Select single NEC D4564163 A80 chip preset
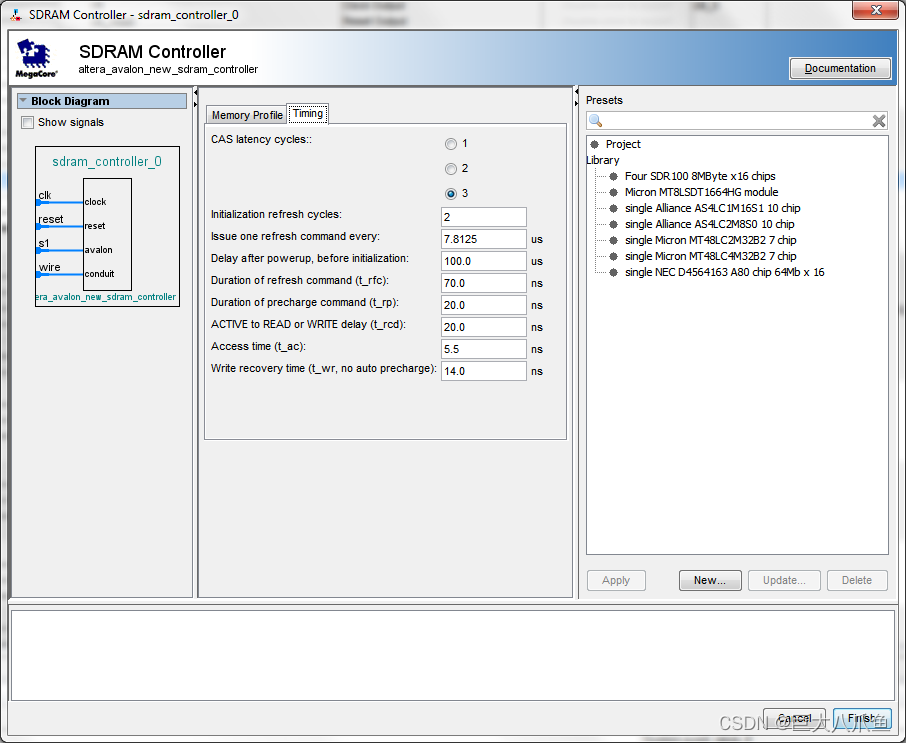Viewport: 906px width, 743px height. point(725,272)
